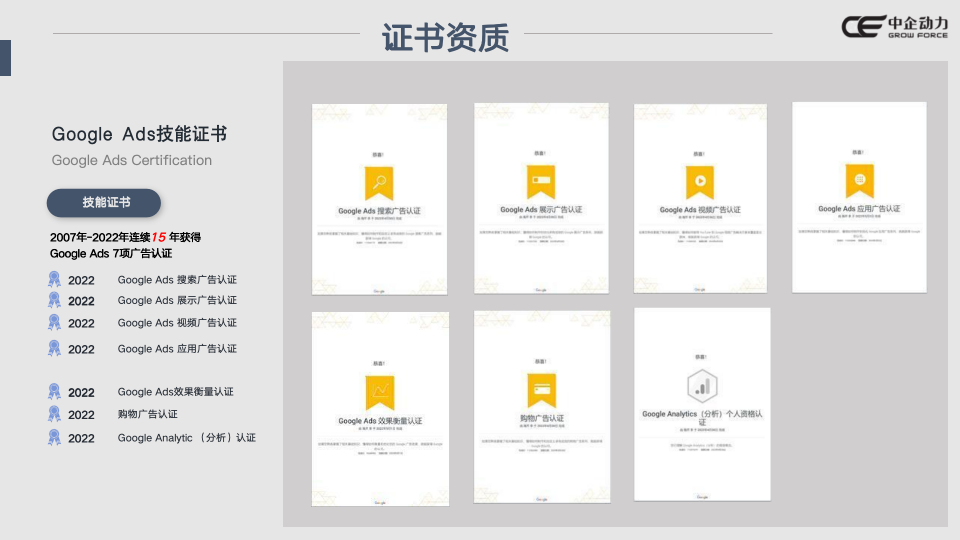Click the ribbon badge beside 搜索广告认证

(54, 280)
